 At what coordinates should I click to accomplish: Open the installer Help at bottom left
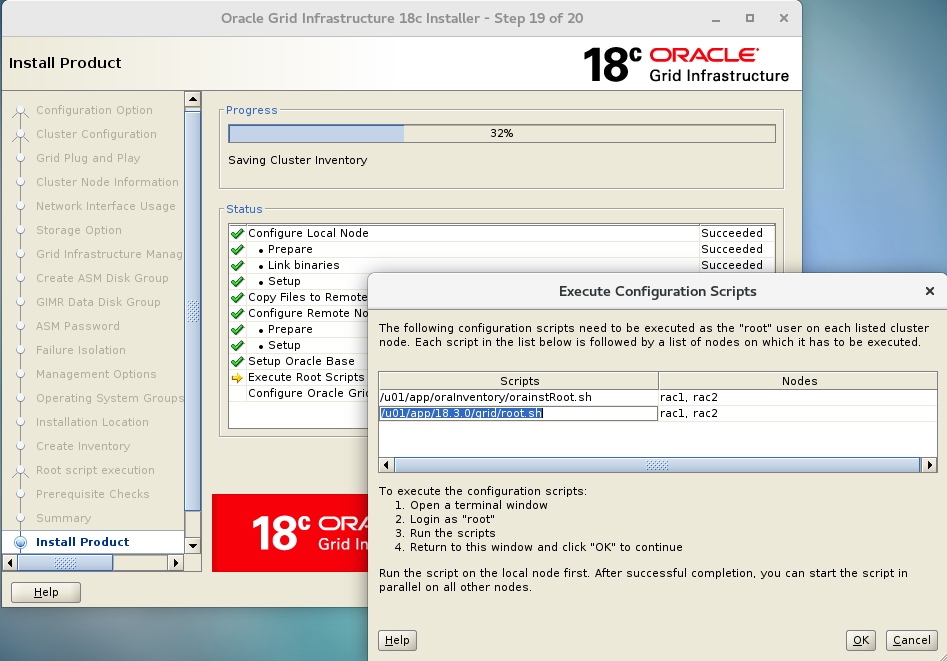46,592
